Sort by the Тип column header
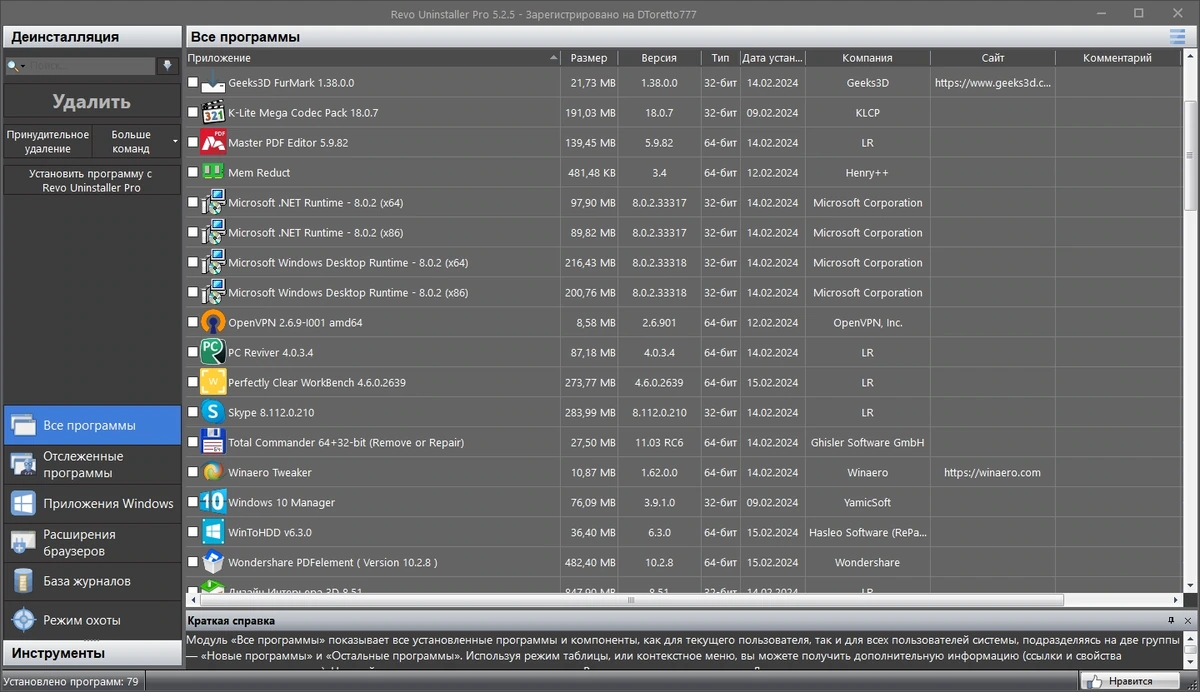Screen dimensions: 1200x692 pyautogui.click(x=720, y=58)
